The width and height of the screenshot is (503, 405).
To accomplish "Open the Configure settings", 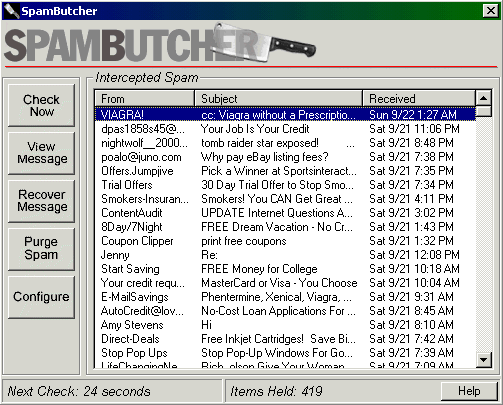I will coord(41,297).
